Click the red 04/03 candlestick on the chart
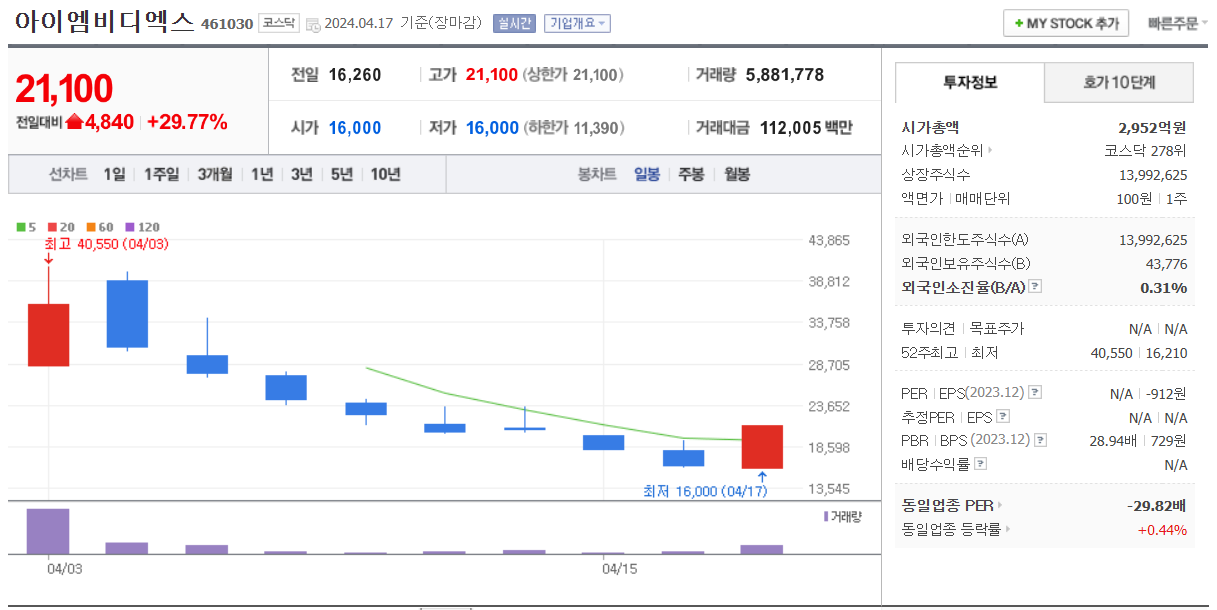Viewport: 1217px width, 610px height. (48, 335)
